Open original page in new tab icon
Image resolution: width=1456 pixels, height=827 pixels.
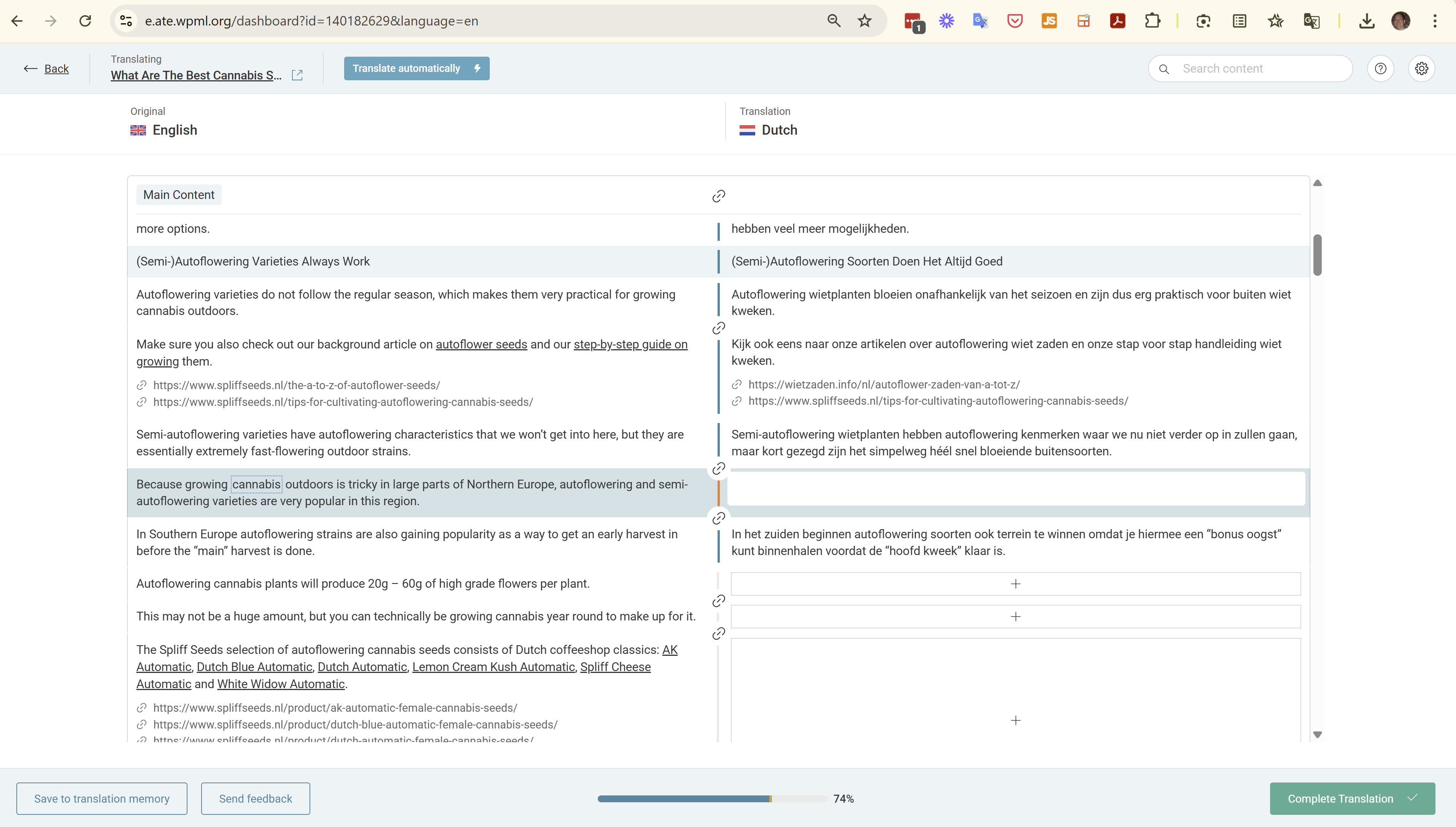point(297,75)
